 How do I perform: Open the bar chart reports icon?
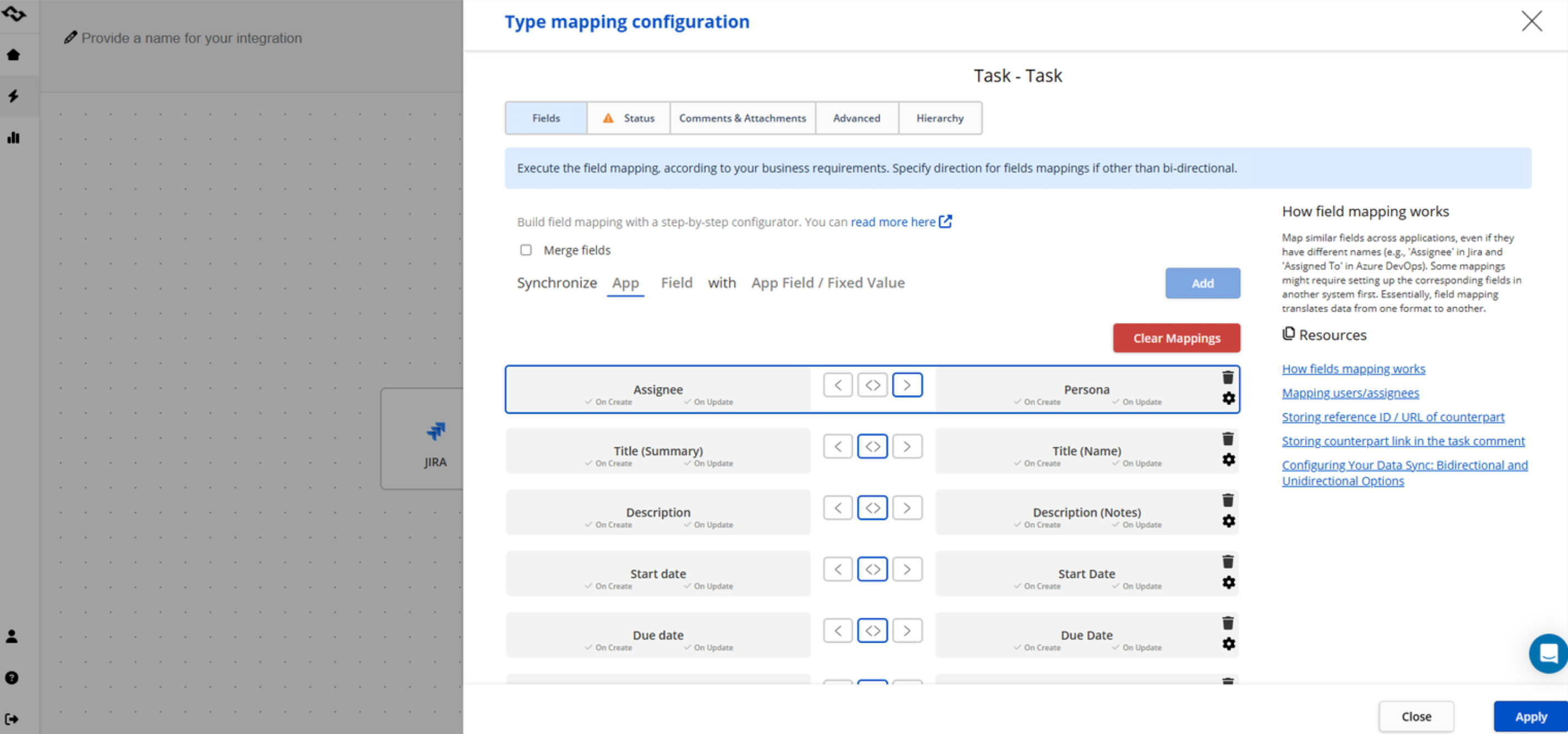point(13,138)
